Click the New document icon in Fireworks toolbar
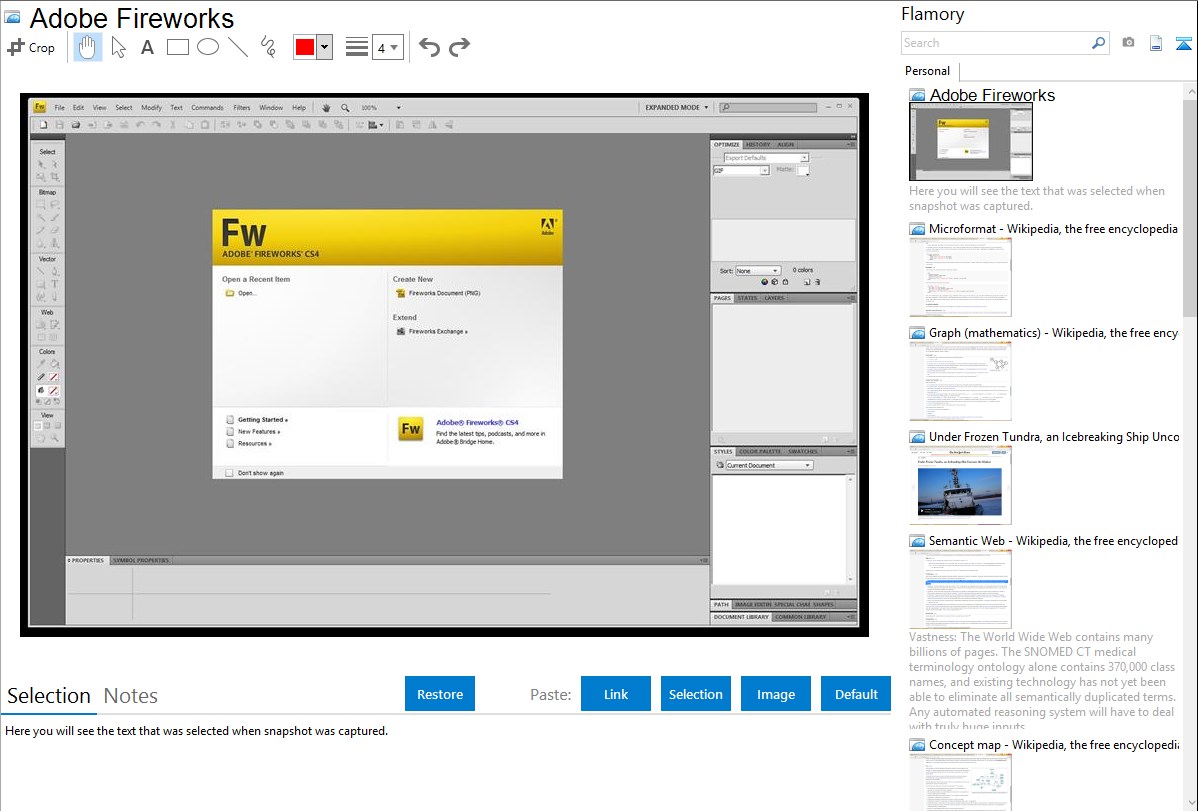 [x=44, y=125]
